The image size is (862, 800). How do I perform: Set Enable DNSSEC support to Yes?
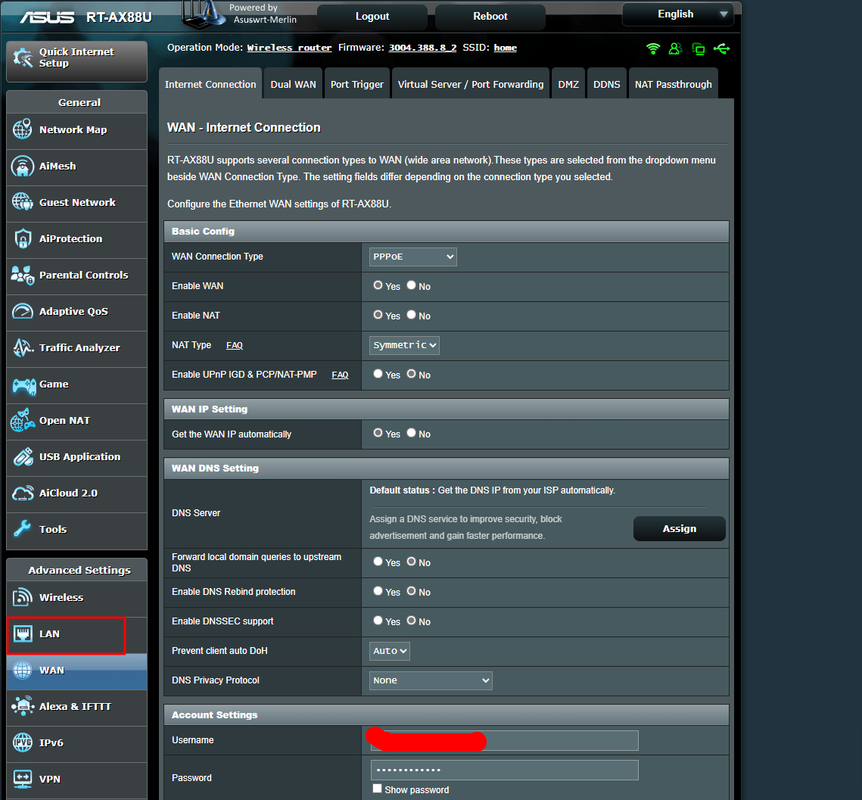[378, 621]
